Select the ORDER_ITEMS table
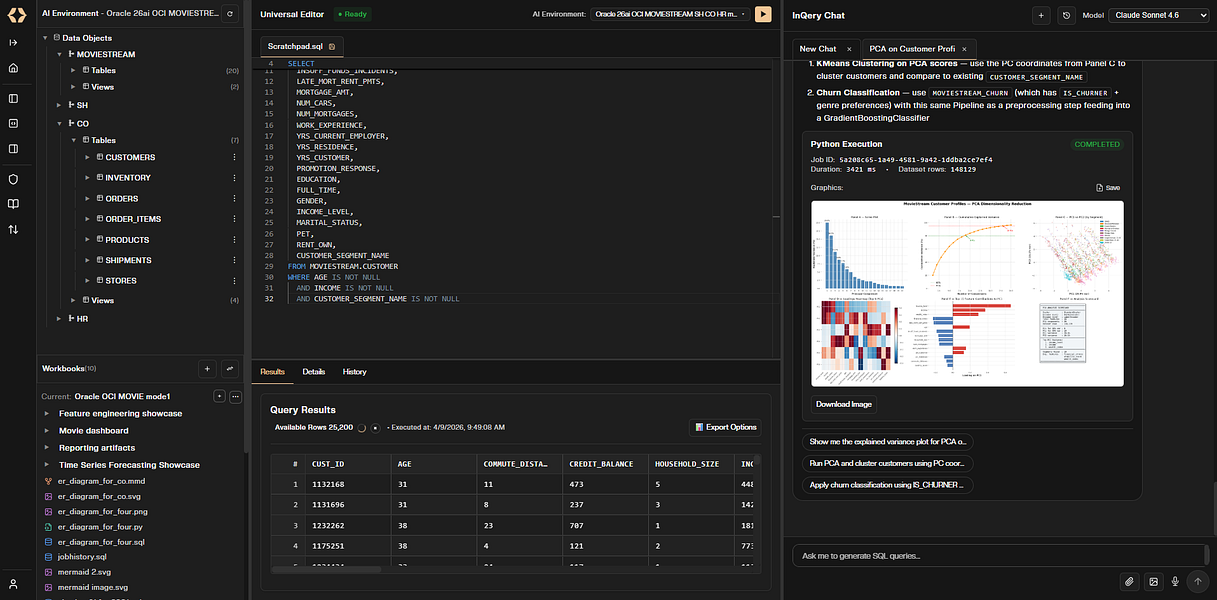The image size is (1217, 600). [133, 219]
